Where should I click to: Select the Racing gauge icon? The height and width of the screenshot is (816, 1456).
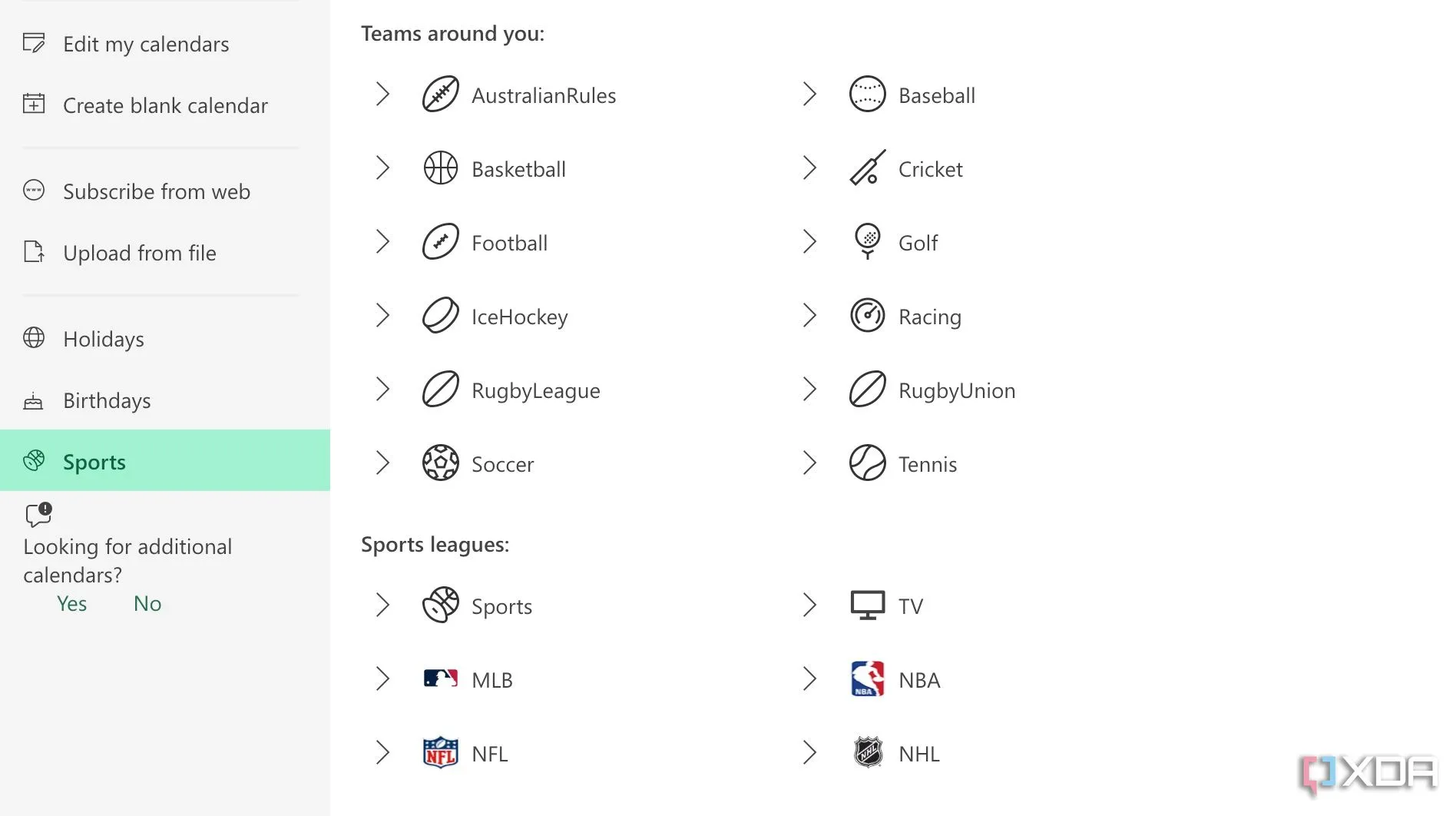[x=868, y=316]
